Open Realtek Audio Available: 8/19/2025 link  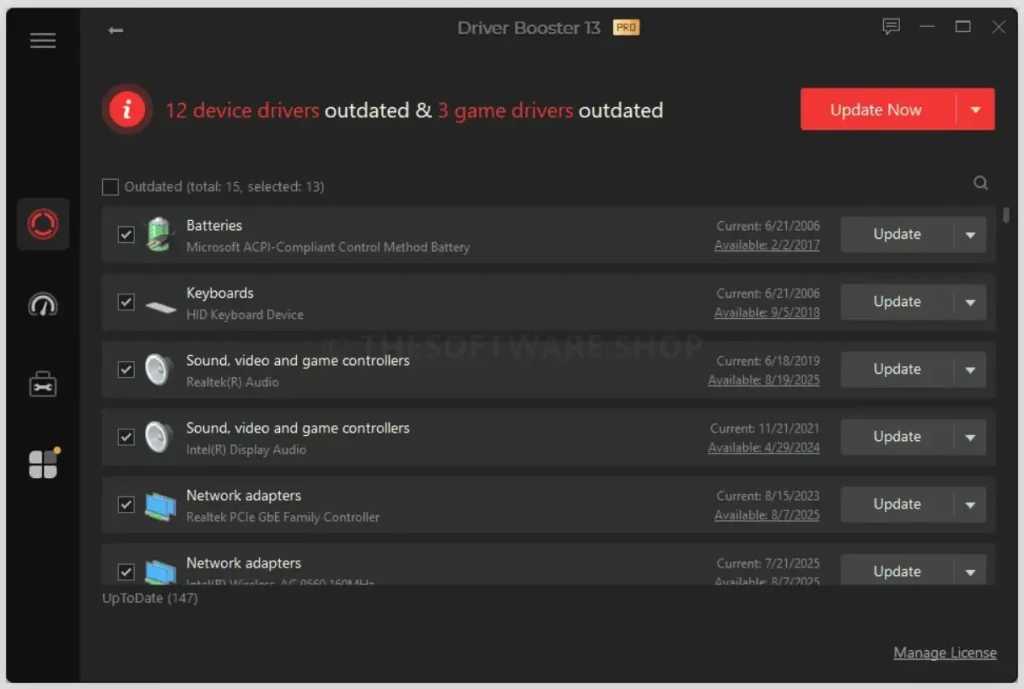point(763,380)
